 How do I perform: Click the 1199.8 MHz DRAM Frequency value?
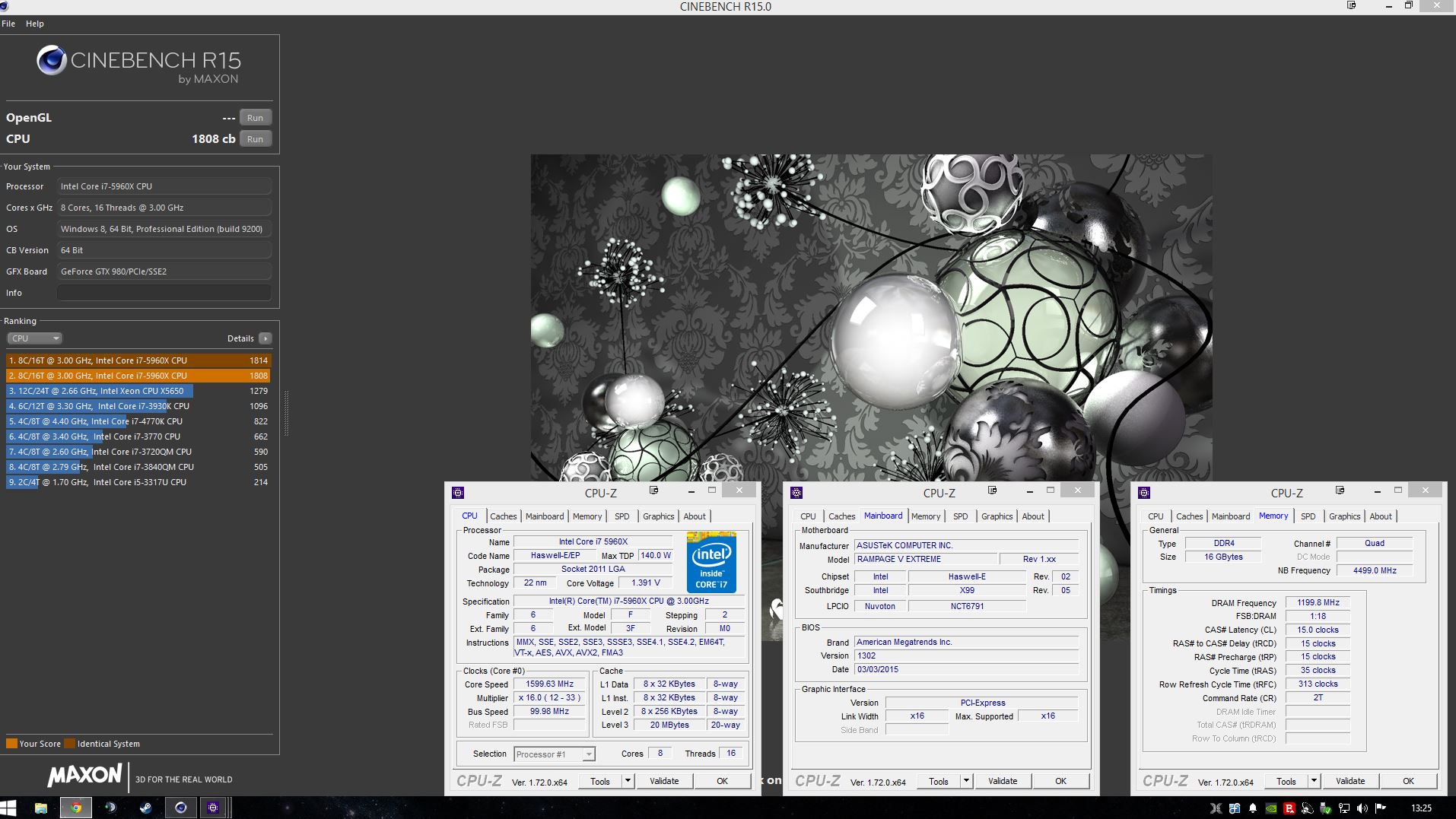[x=1318, y=602]
